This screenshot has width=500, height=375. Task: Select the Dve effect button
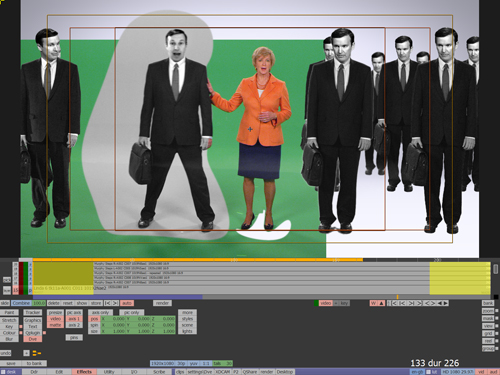[x=33, y=339]
